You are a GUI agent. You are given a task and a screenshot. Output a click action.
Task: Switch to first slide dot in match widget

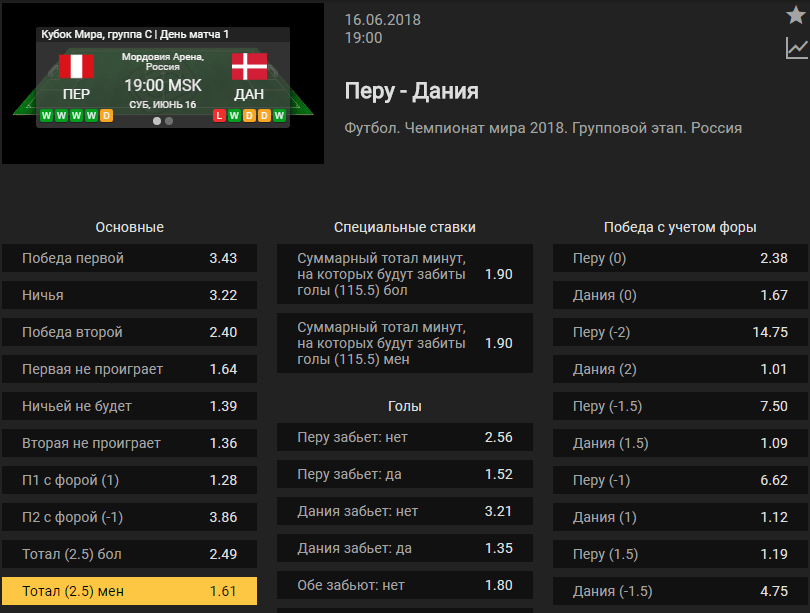(x=157, y=121)
